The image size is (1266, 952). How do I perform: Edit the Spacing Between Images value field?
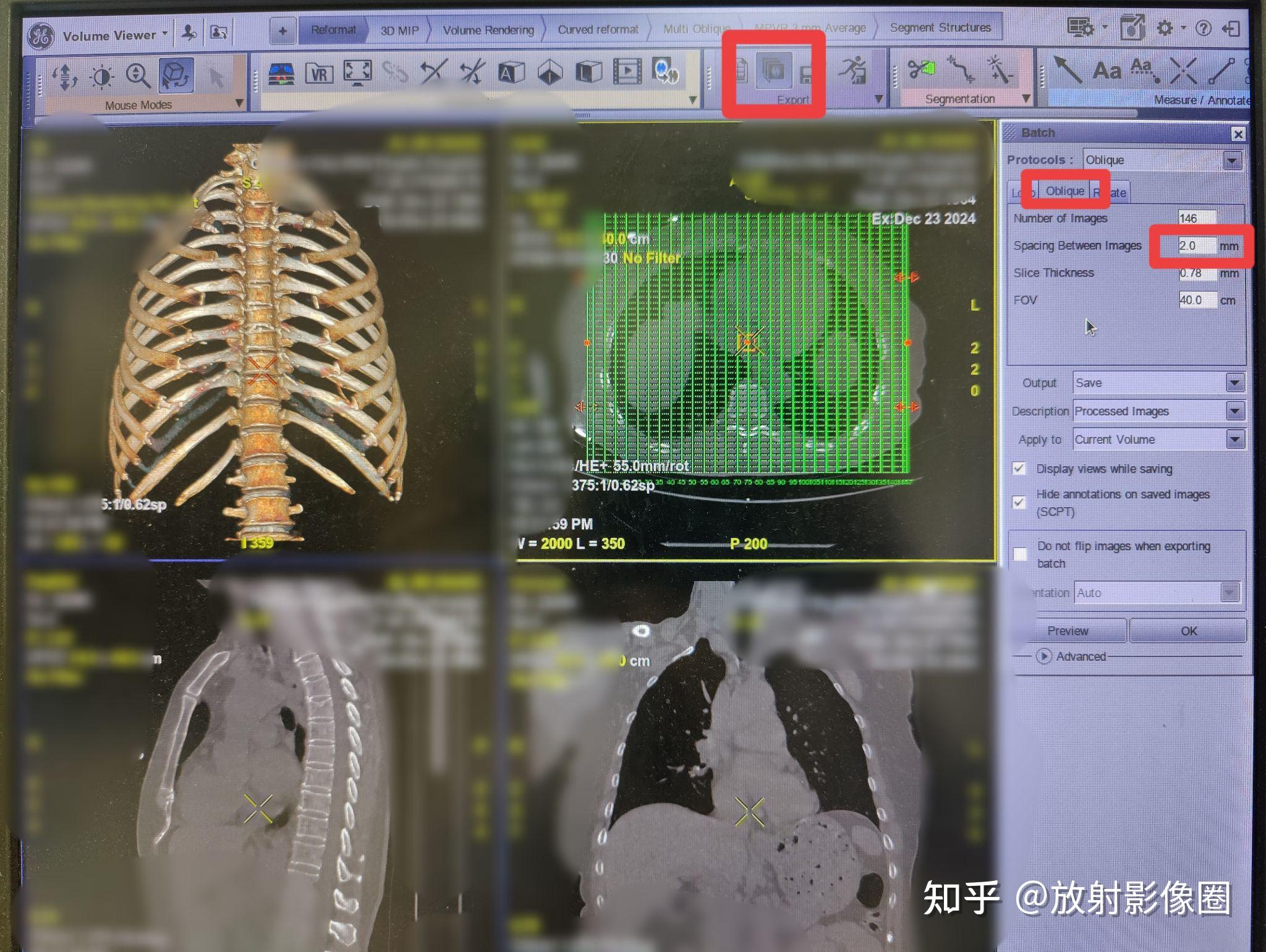1198,245
